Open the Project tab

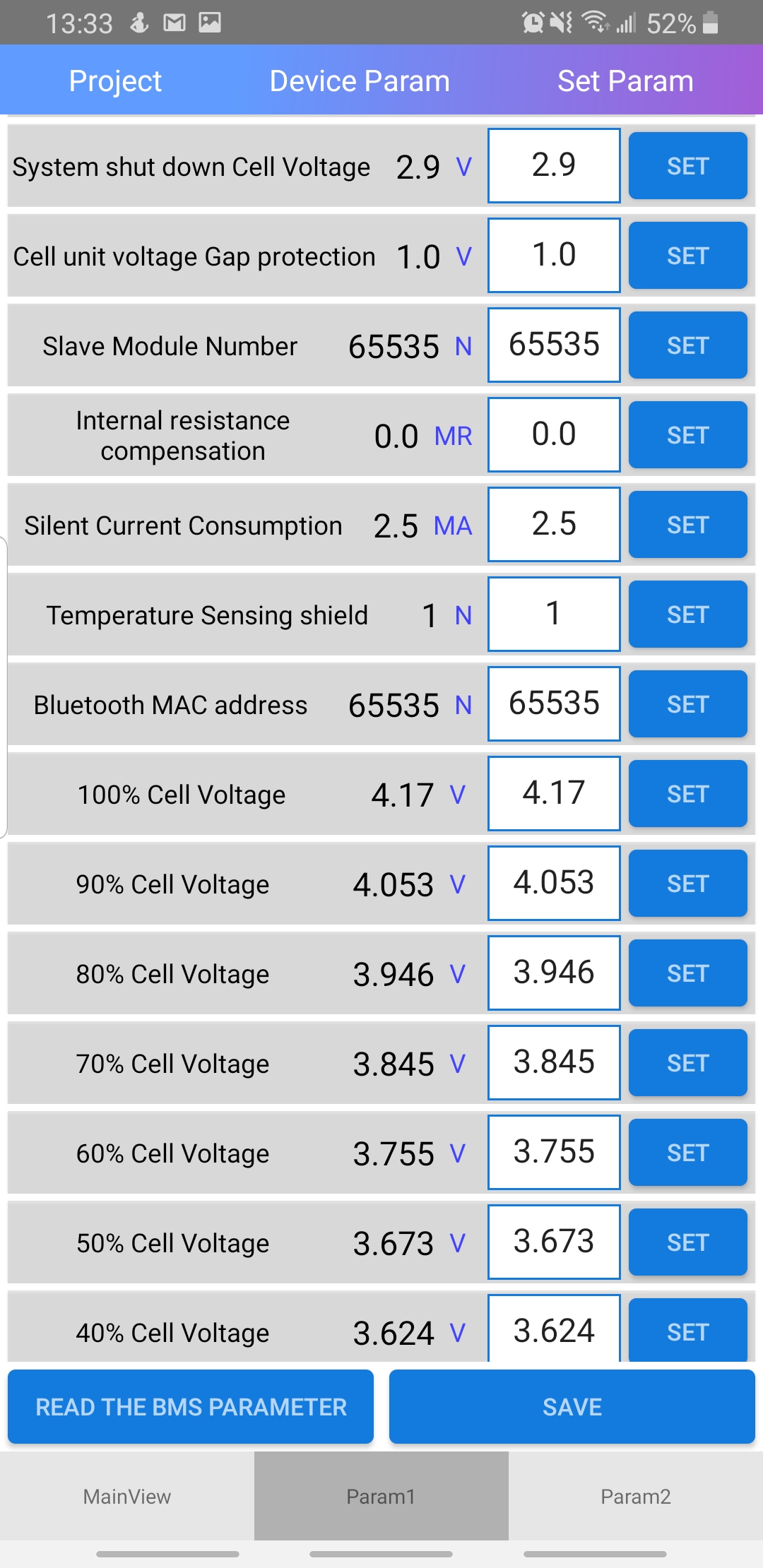(x=115, y=81)
